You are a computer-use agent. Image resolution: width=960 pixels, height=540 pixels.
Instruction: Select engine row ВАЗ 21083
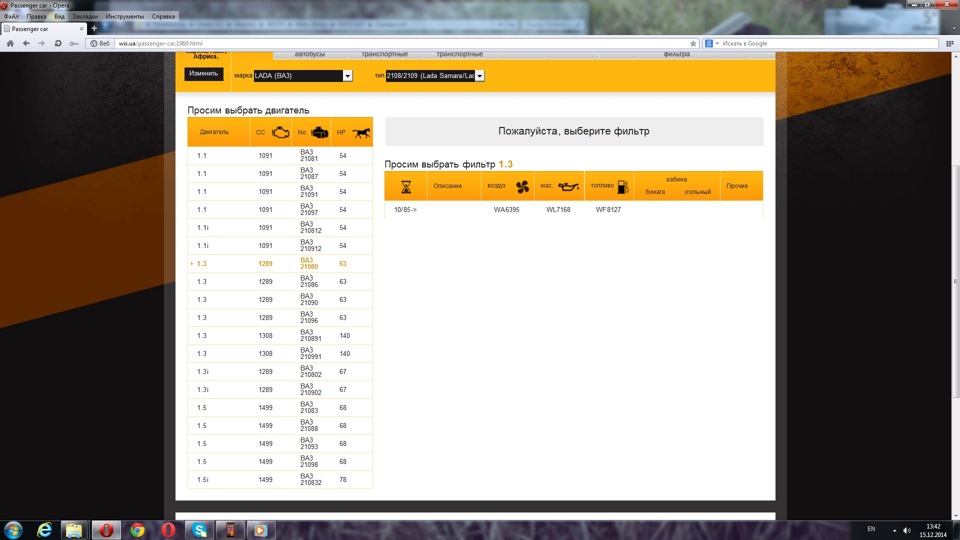[x=280, y=408]
